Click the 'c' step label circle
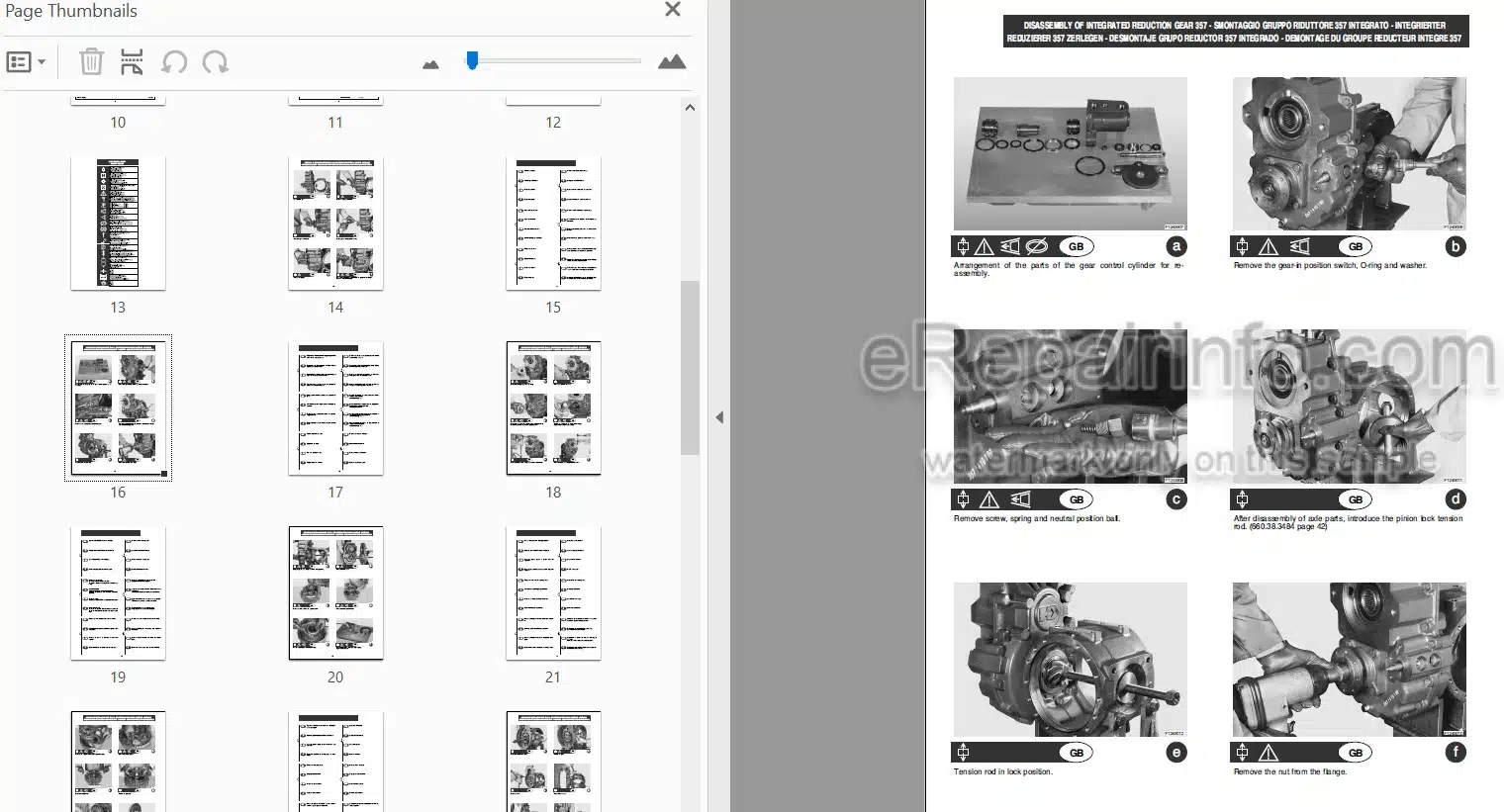 pyautogui.click(x=1176, y=499)
